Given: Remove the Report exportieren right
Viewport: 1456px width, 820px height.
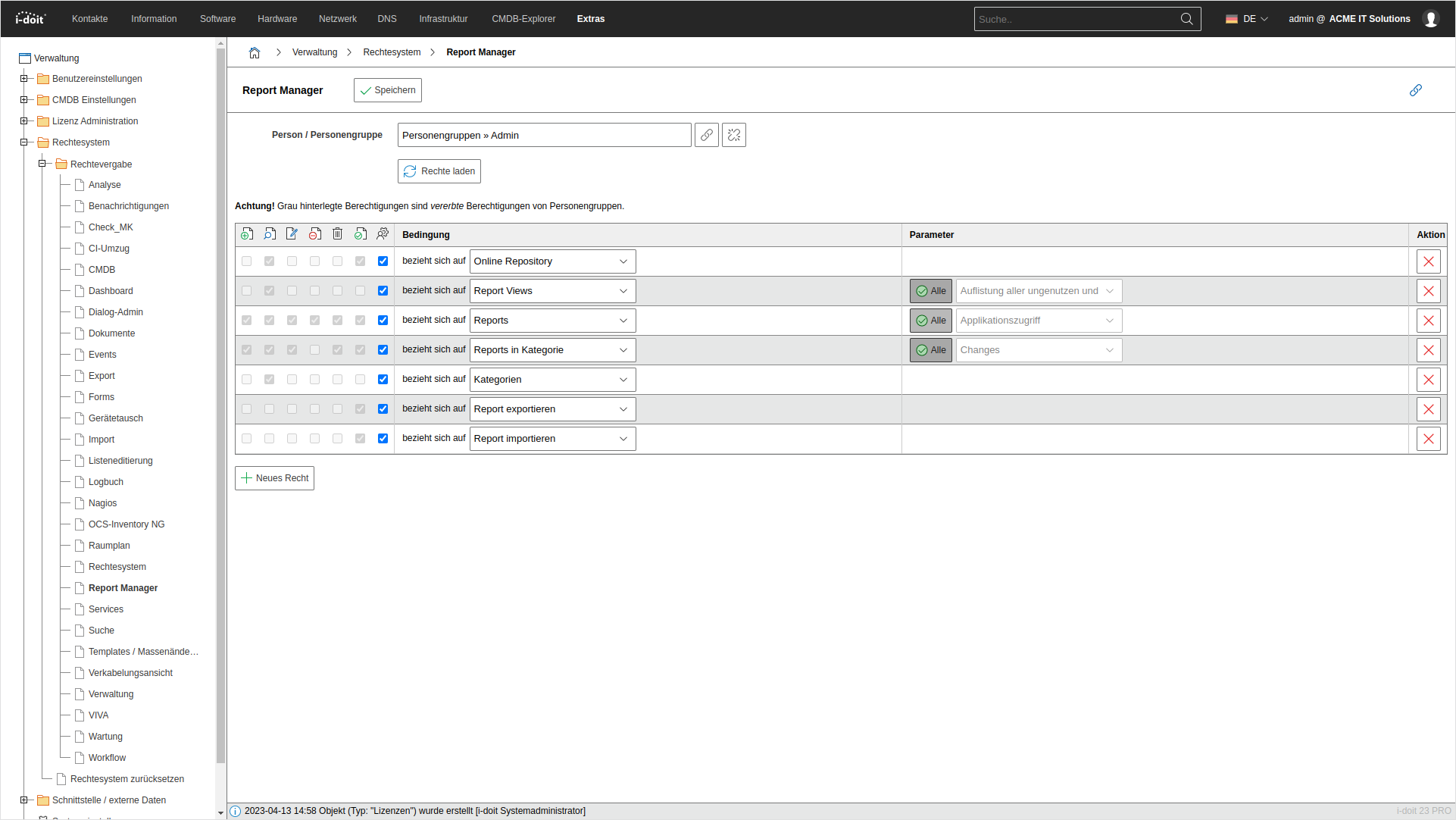Looking at the screenshot, I should pyautogui.click(x=1428, y=409).
